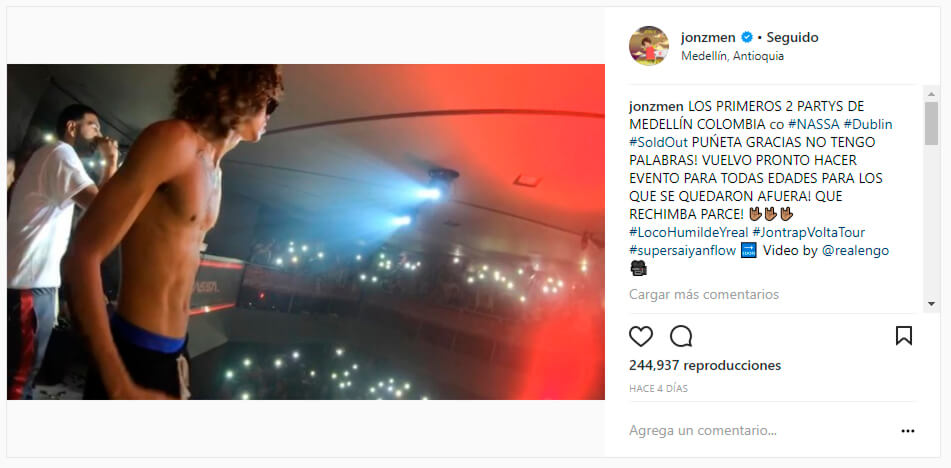Click the scrollbar up arrow in comments
The width and height of the screenshot is (951, 468).
point(931,93)
